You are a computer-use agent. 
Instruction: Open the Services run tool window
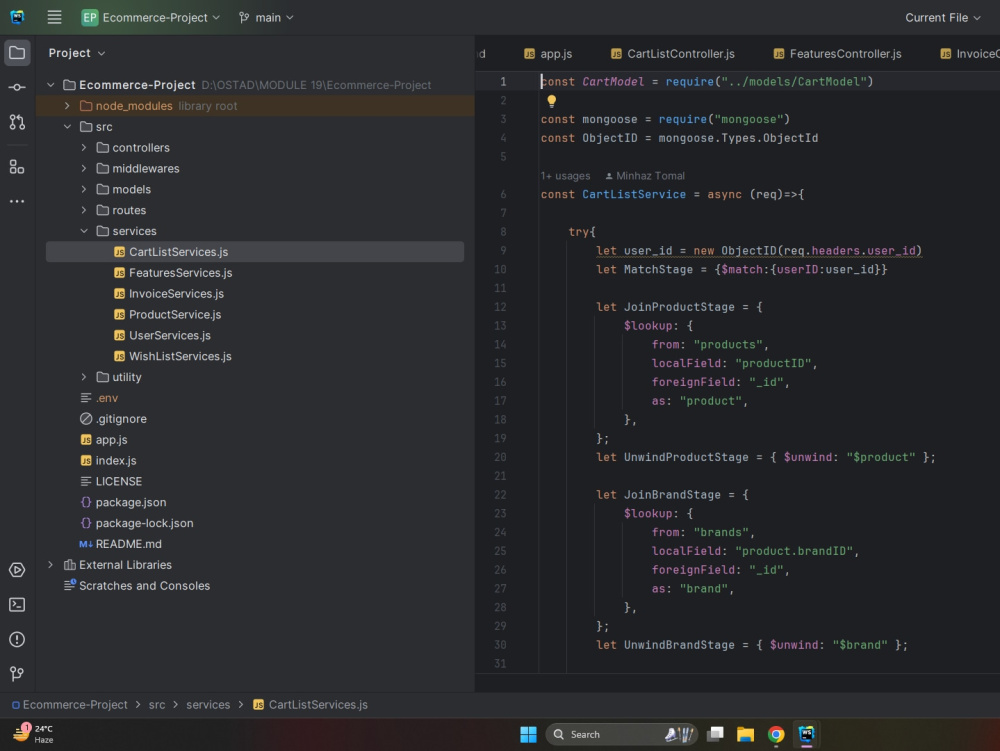[x=17, y=570]
